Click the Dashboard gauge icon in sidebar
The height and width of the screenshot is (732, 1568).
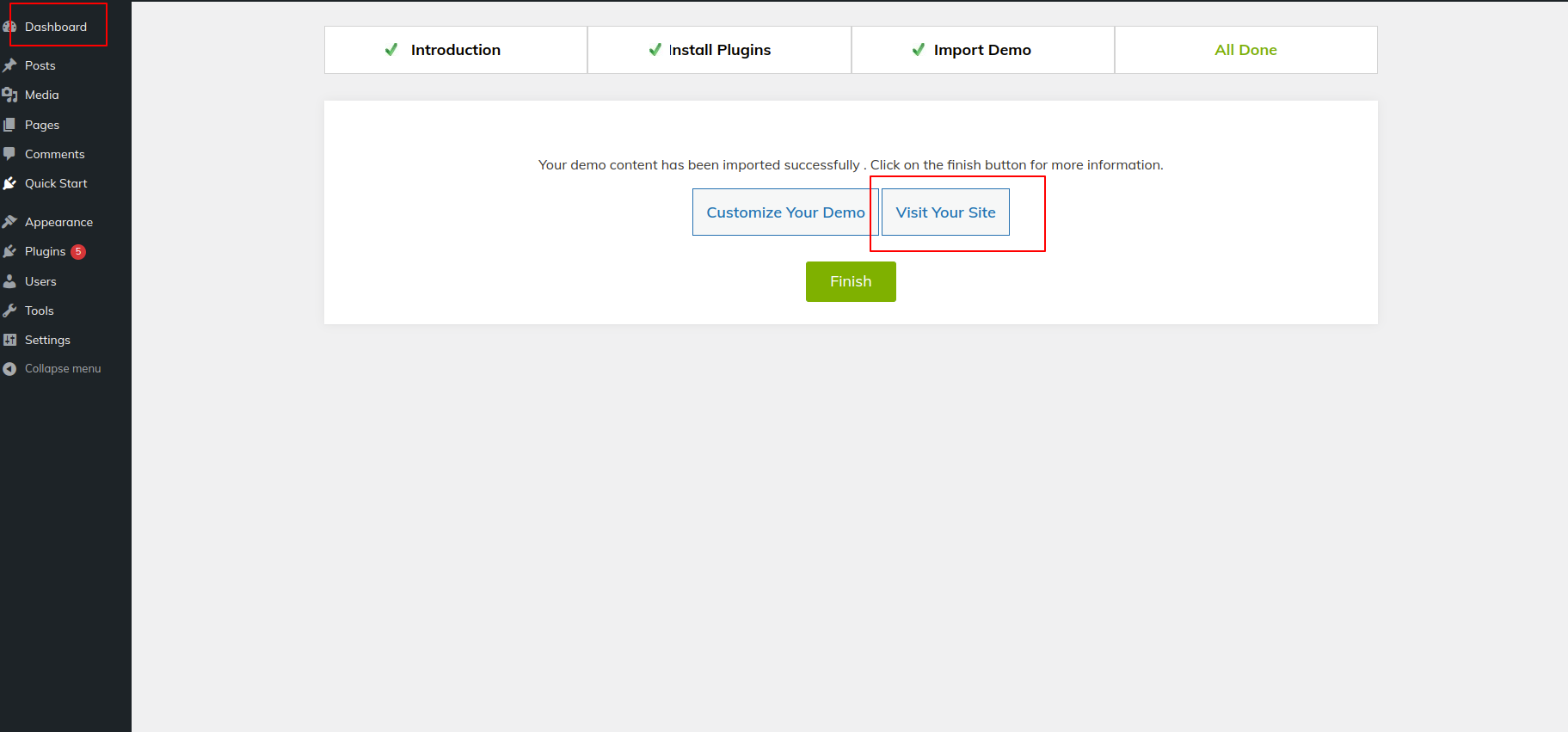9,27
